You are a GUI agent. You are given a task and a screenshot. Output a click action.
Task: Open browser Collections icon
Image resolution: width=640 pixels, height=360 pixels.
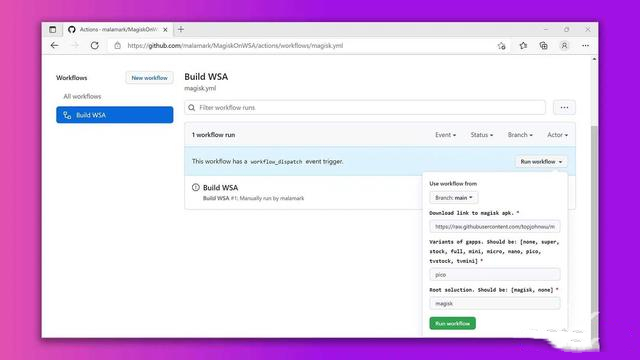coord(544,46)
